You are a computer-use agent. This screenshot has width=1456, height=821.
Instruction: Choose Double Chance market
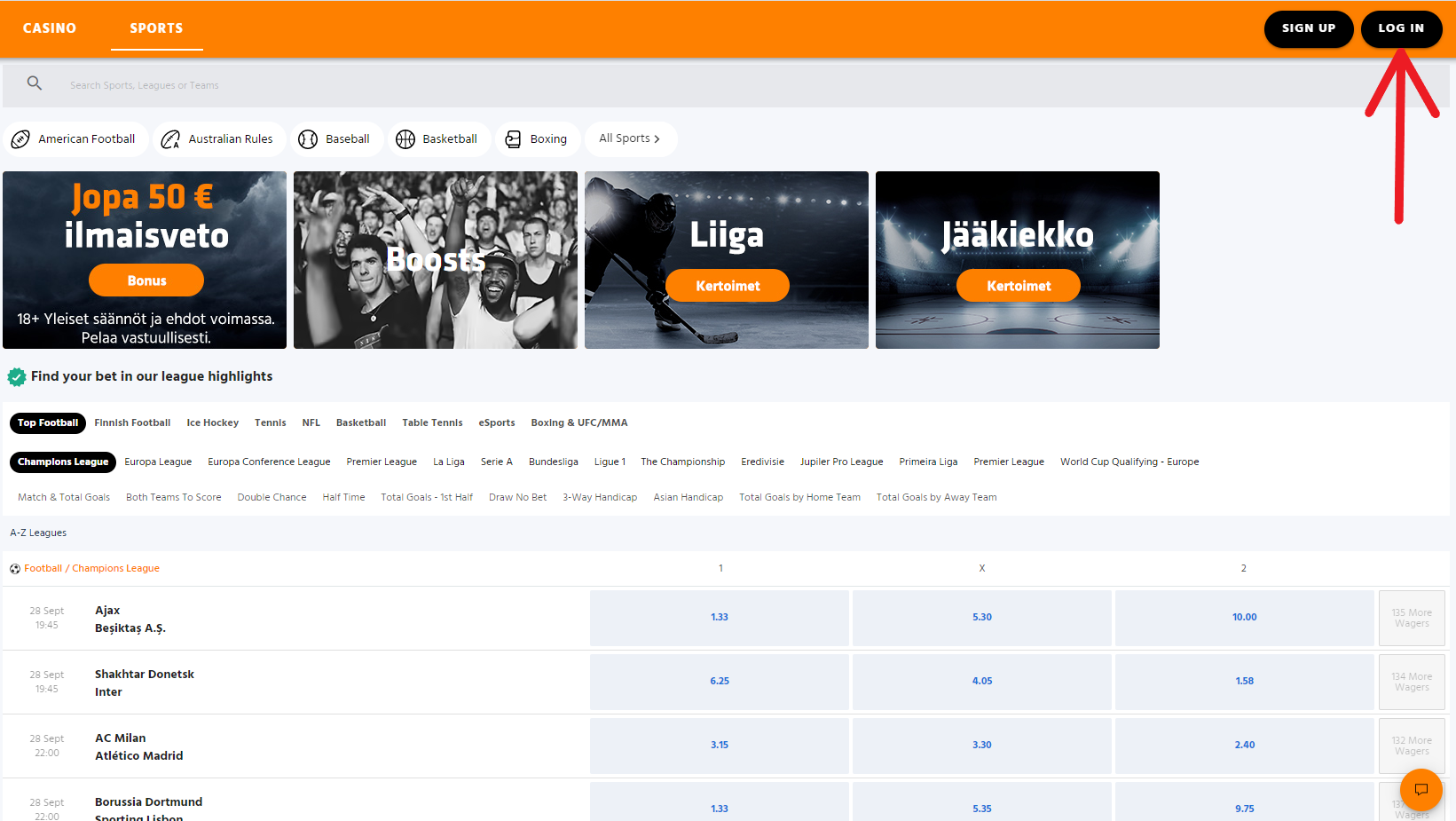tap(272, 498)
